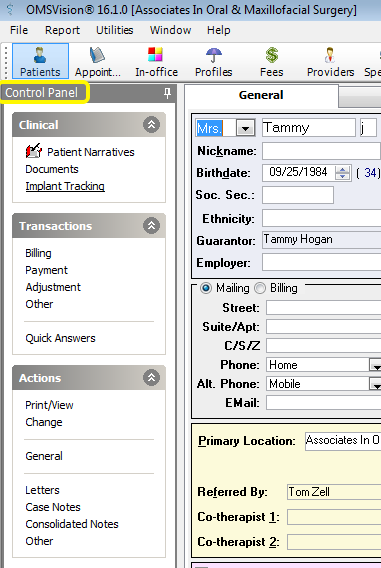
Task: Open the Implant Tracking link
Action: [65, 186]
